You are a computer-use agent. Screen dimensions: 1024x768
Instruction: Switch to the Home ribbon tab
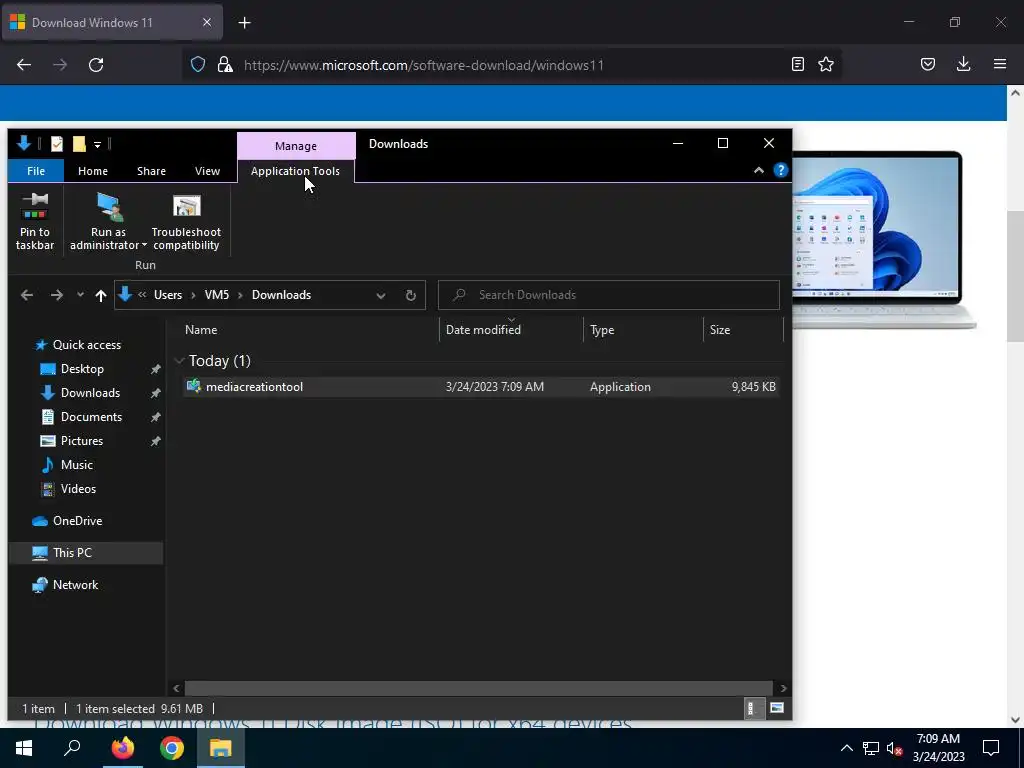(93, 171)
